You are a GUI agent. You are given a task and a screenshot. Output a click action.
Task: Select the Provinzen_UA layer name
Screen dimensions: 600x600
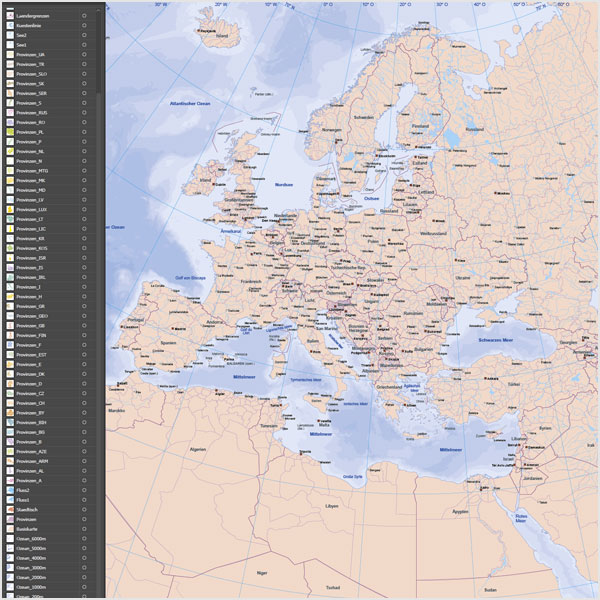coord(31,54)
